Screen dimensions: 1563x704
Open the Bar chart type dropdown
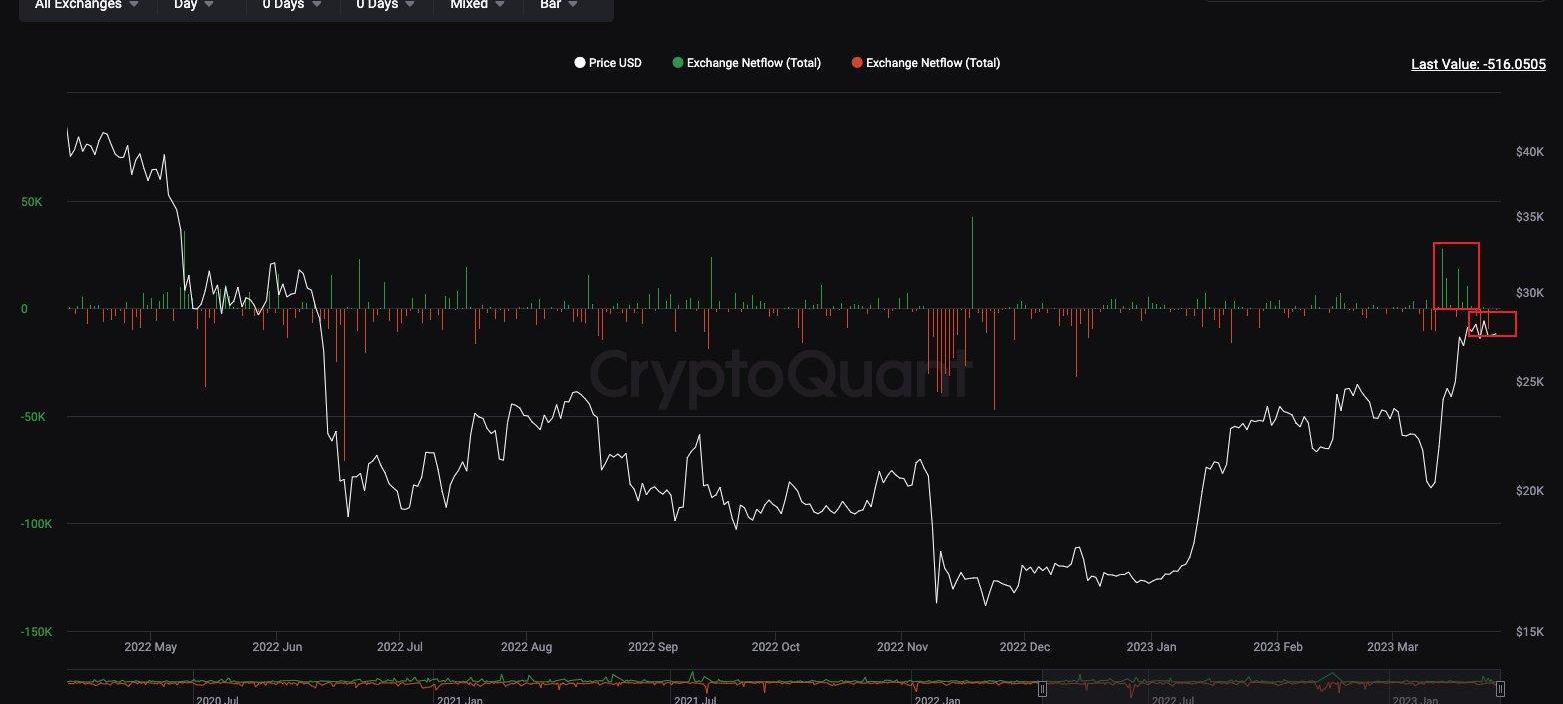coord(558,5)
